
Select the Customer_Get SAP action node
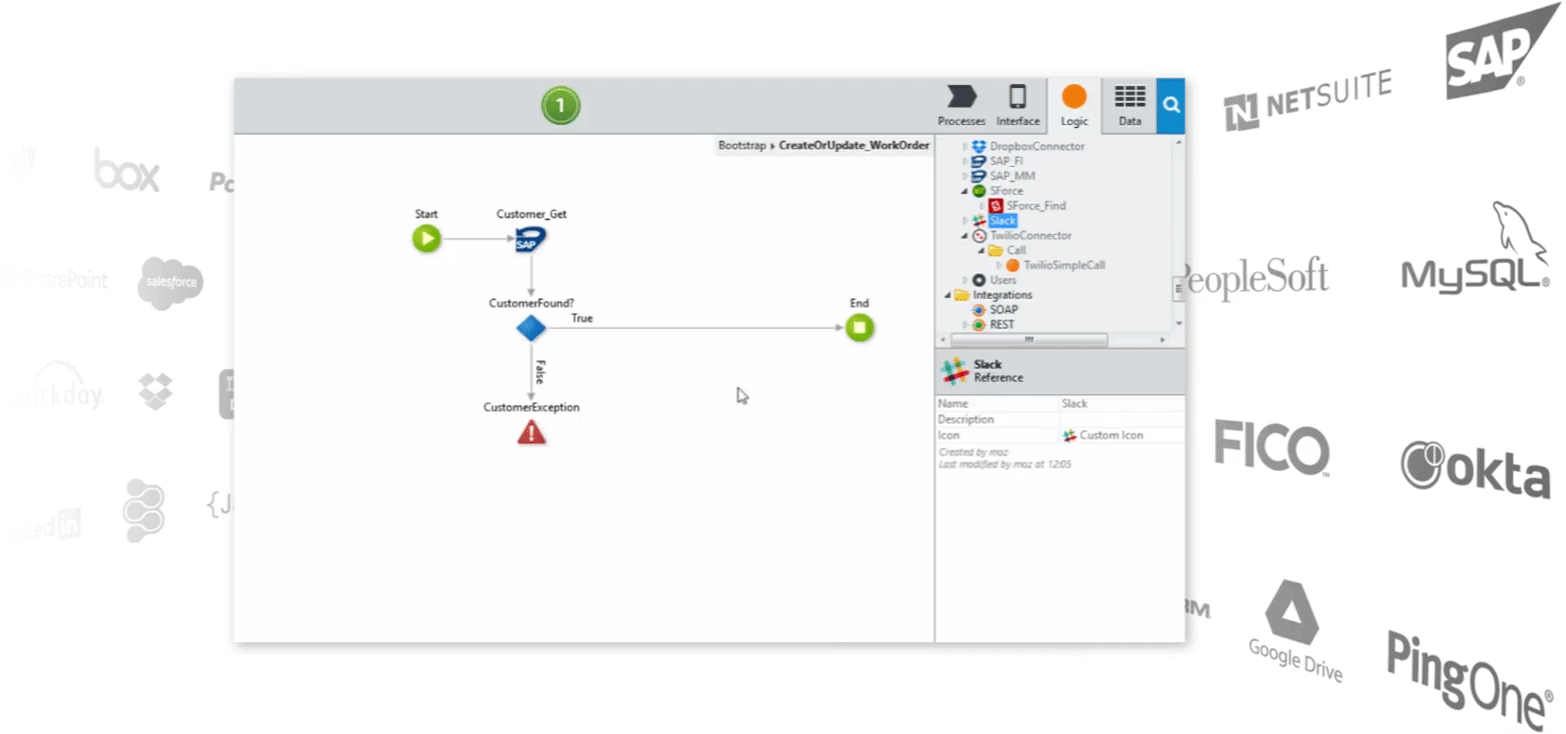pos(531,239)
